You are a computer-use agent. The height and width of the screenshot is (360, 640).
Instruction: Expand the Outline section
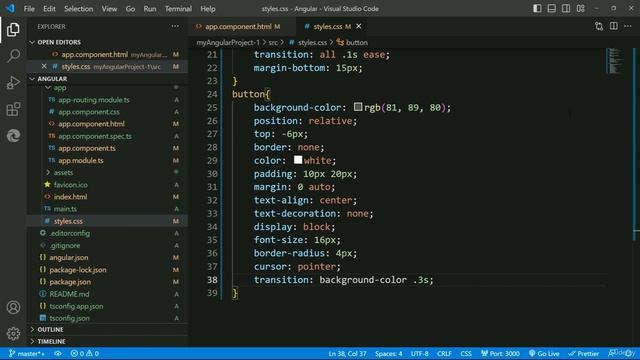click(50, 329)
